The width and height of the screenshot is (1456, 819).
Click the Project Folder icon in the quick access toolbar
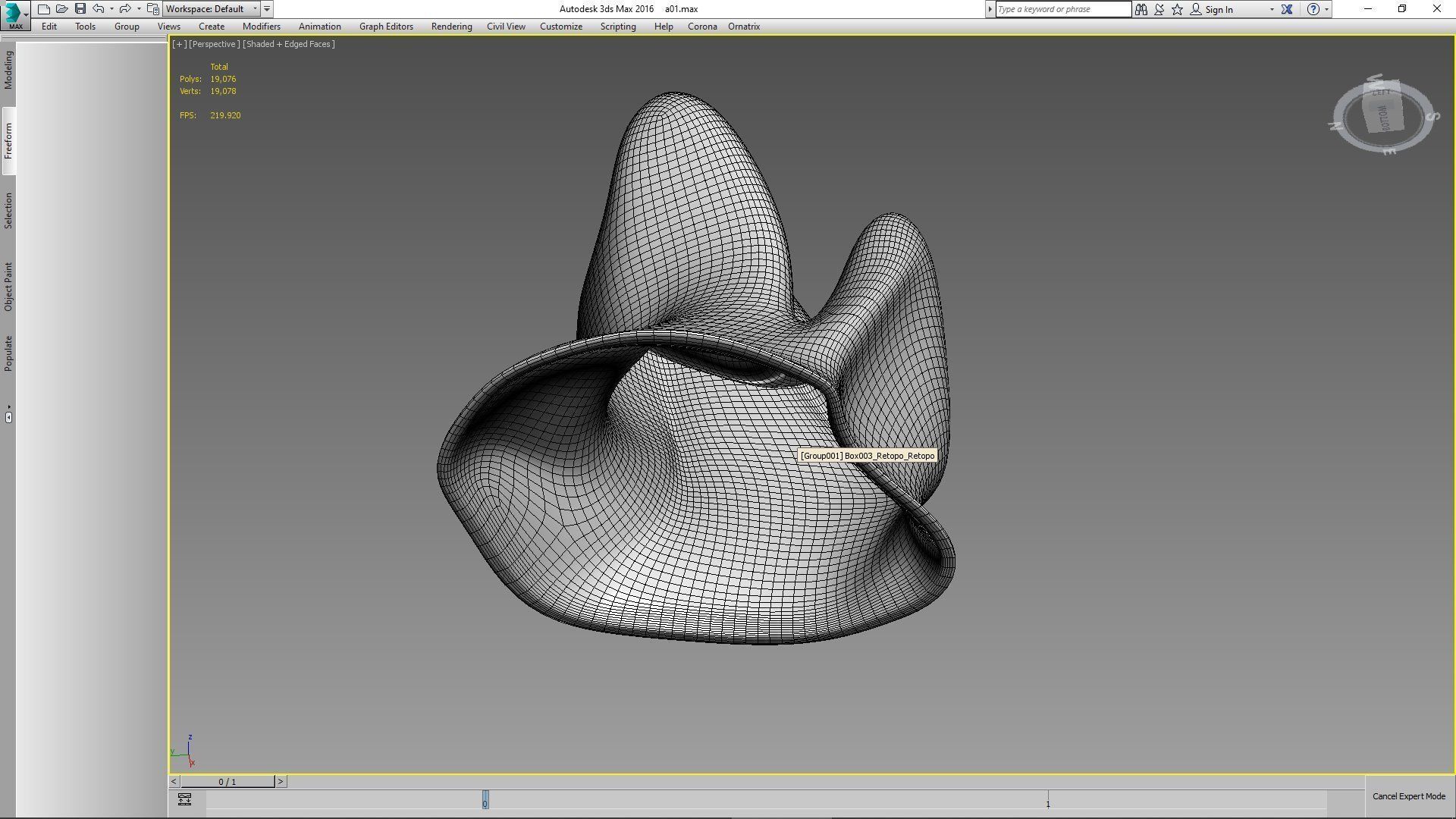(152, 9)
